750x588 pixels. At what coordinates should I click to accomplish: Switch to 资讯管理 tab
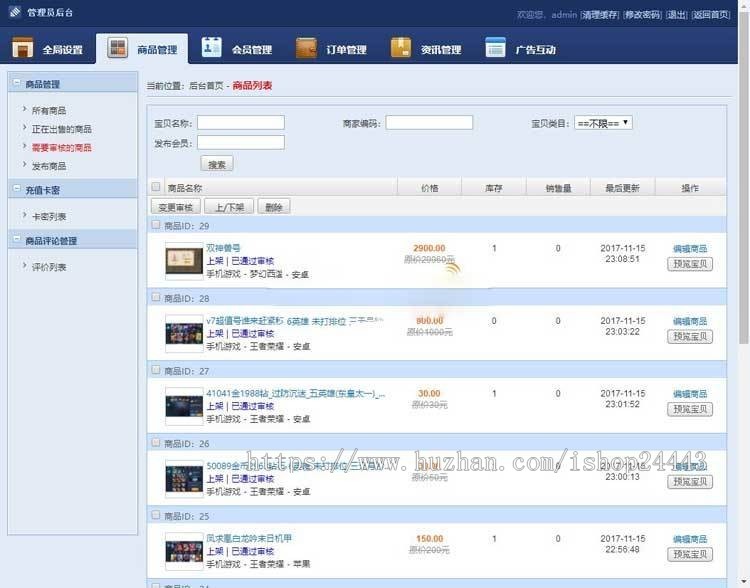tap(426, 48)
